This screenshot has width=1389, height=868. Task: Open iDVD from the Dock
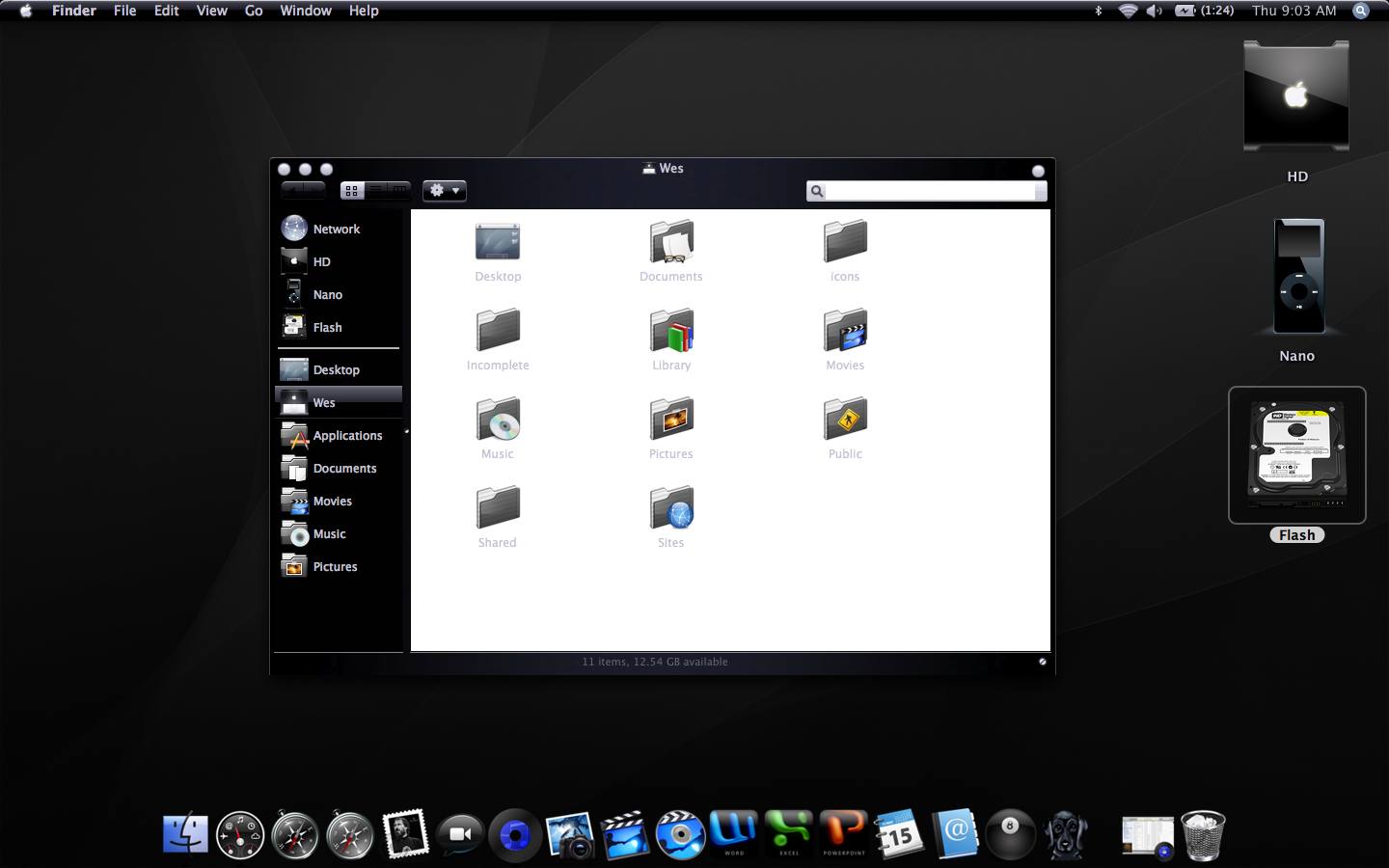pos(679,835)
